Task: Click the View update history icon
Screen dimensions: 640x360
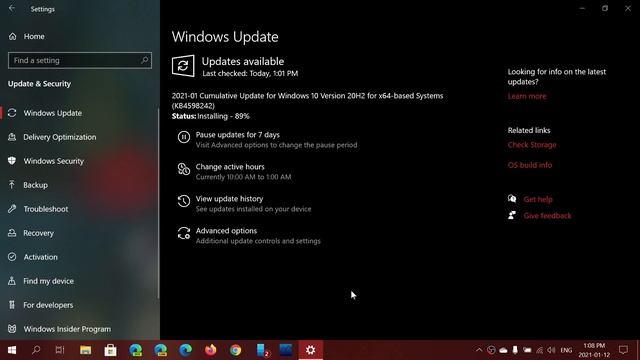Action: click(x=184, y=201)
